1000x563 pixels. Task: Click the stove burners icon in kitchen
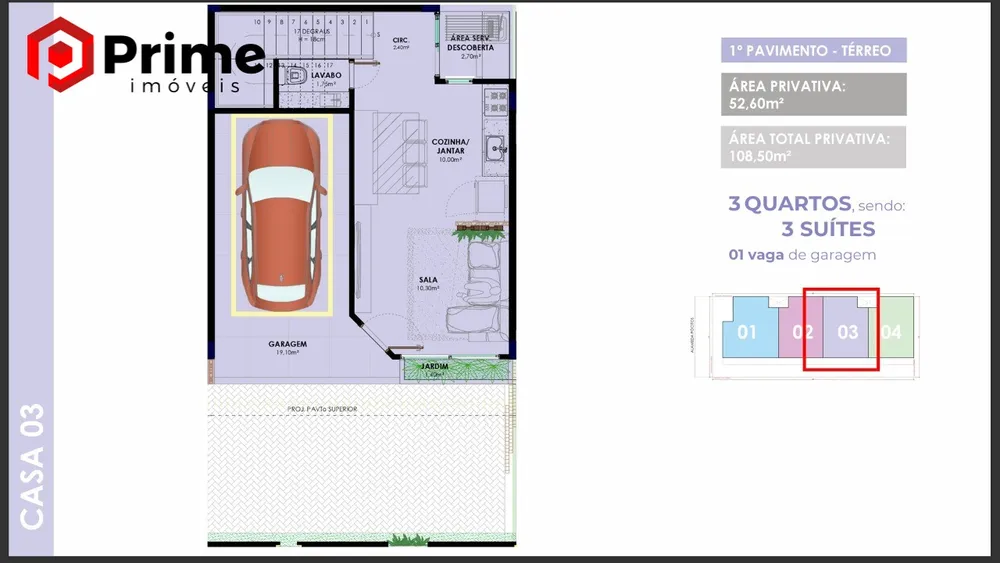click(496, 102)
